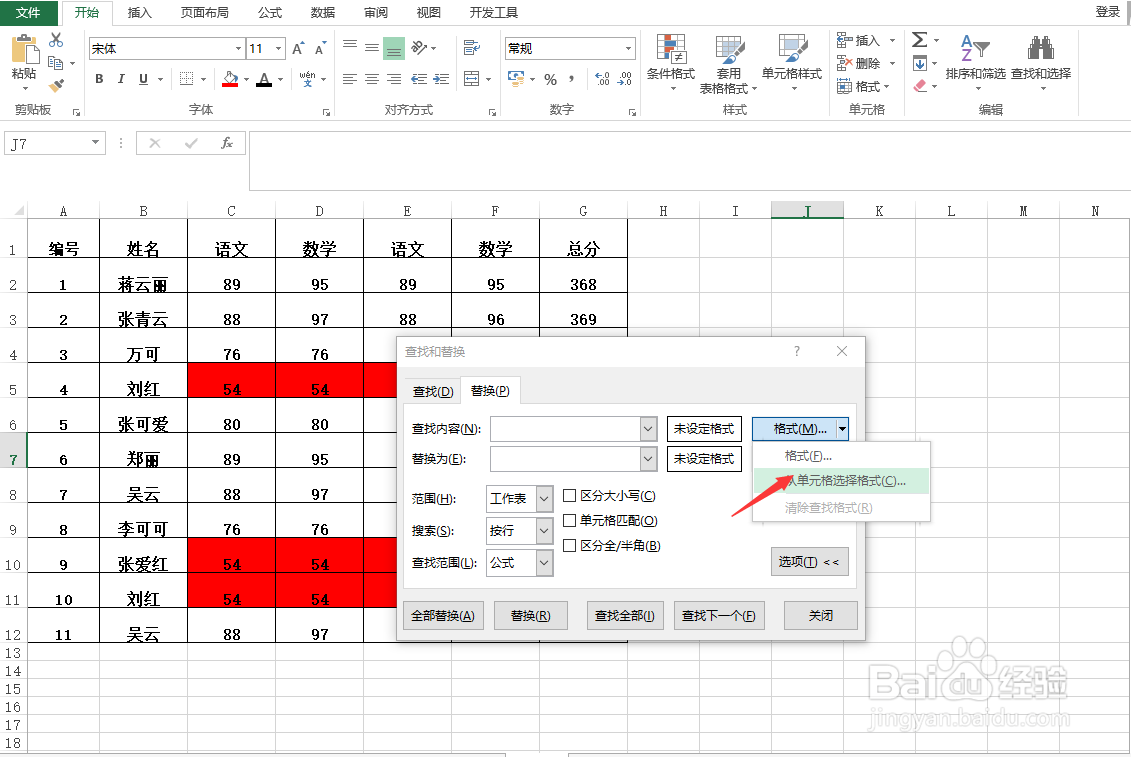Click the Cut scissors icon
This screenshot has height=757, width=1131.
[x=56, y=40]
